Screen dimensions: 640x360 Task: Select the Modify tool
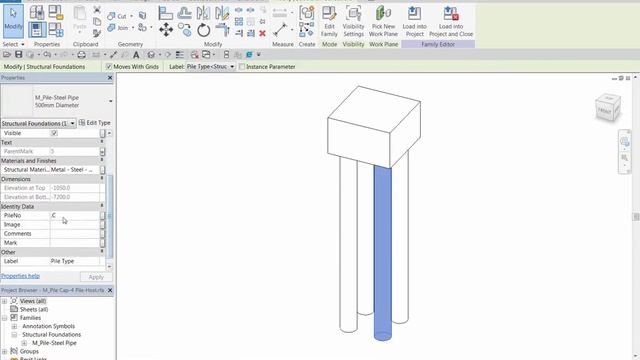[x=13, y=20]
